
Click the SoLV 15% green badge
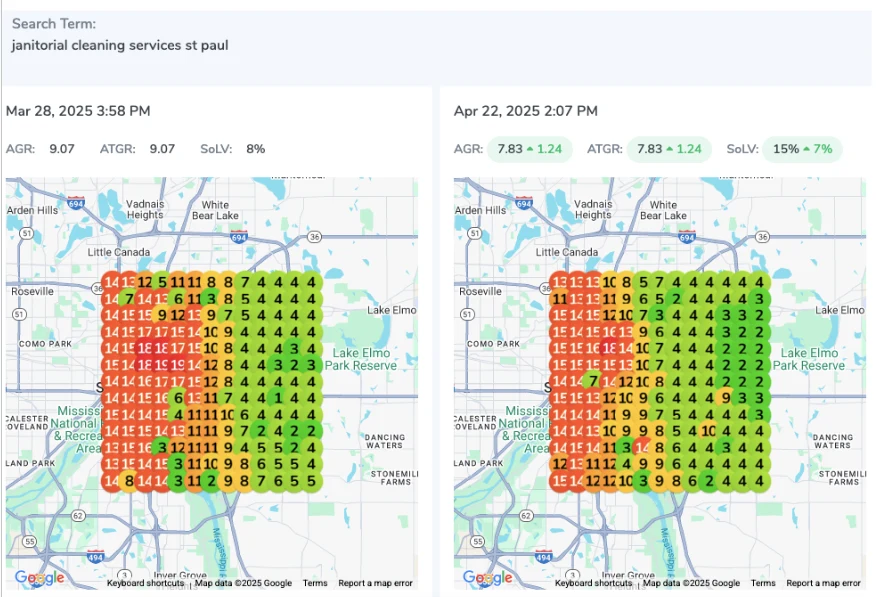pyautogui.click(x=802, y=149)
